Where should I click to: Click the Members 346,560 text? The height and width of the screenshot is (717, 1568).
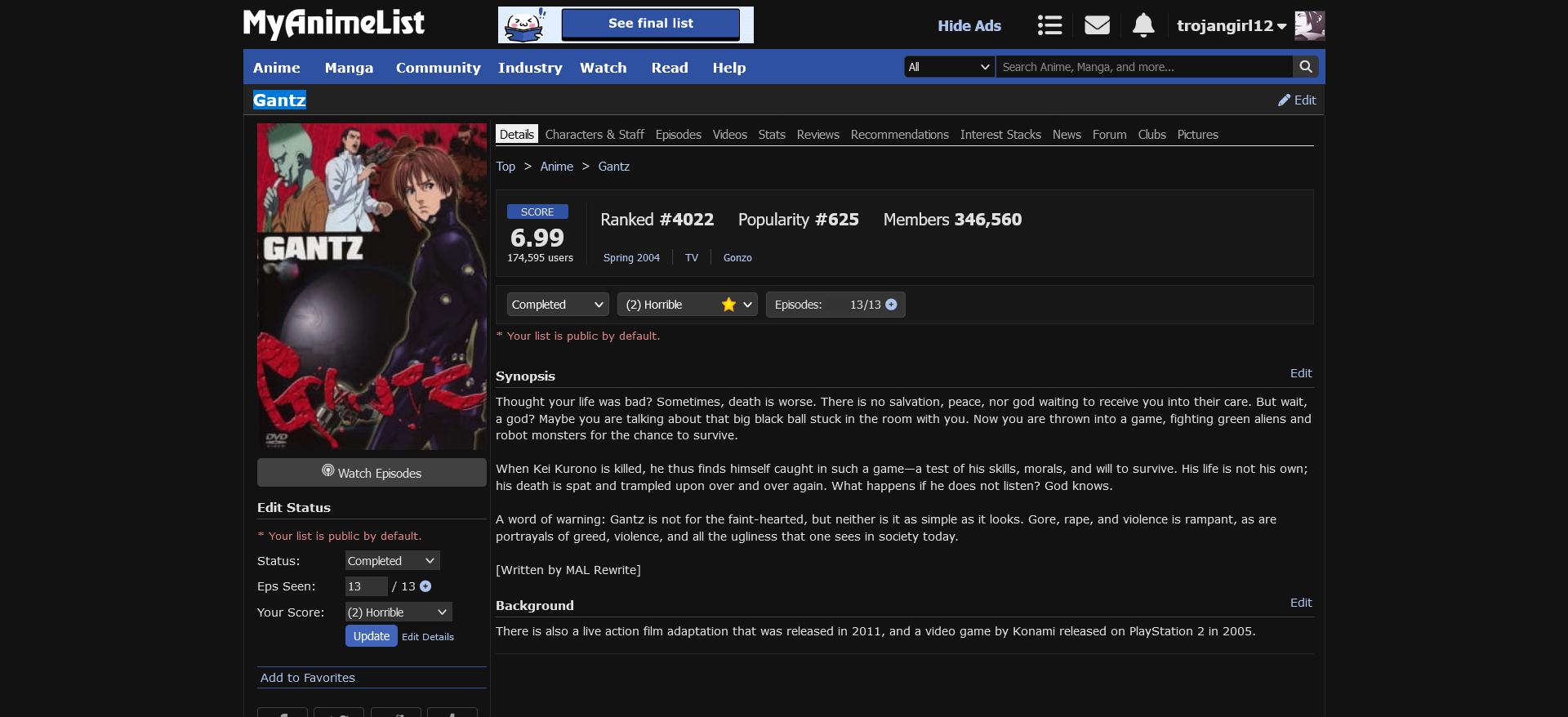coord(952,220)
